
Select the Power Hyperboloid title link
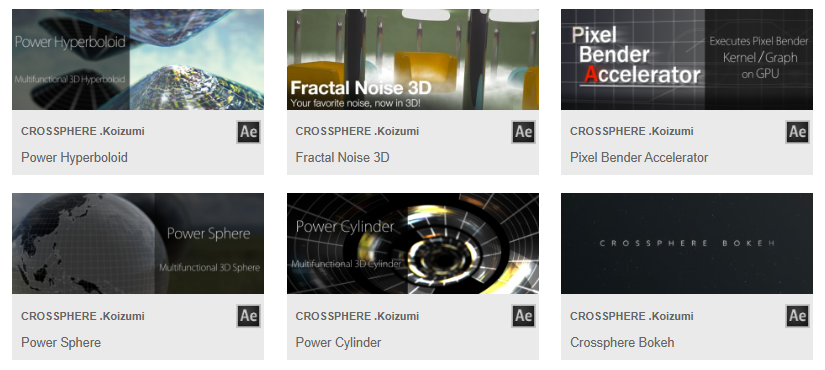(74, 158)
